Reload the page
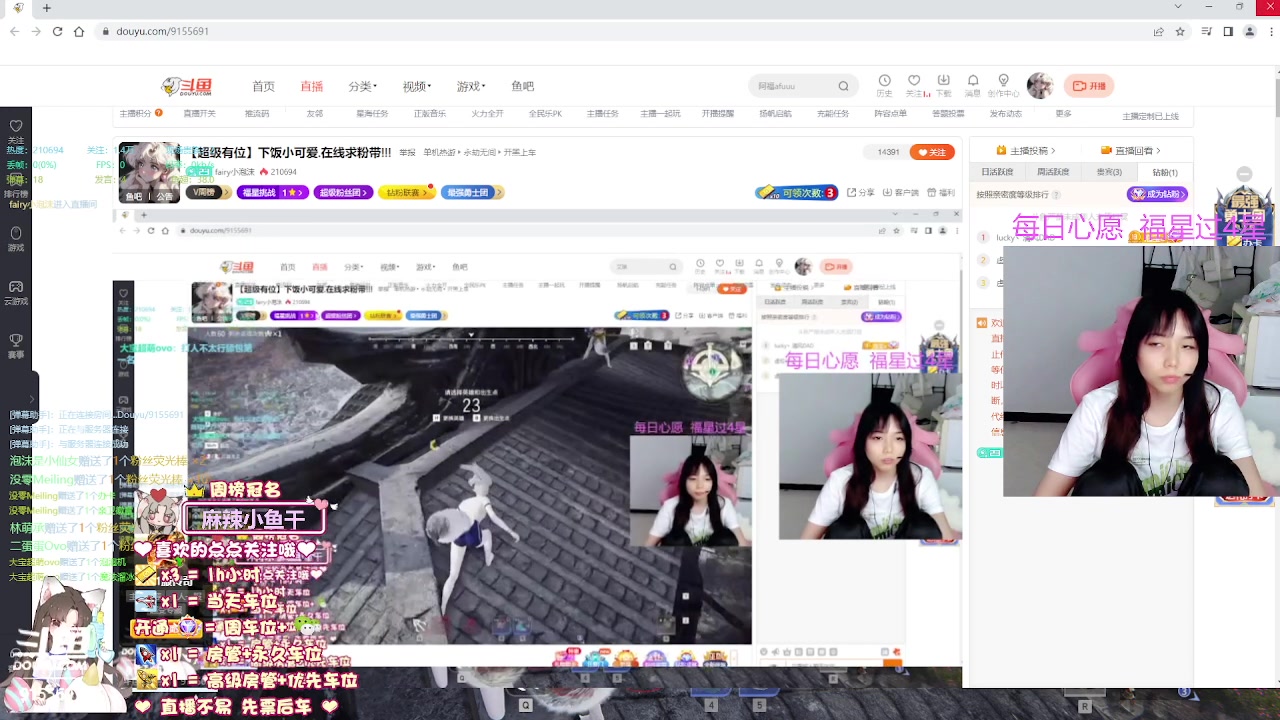This screenshot has height=720, width=1280. point(57,31)
